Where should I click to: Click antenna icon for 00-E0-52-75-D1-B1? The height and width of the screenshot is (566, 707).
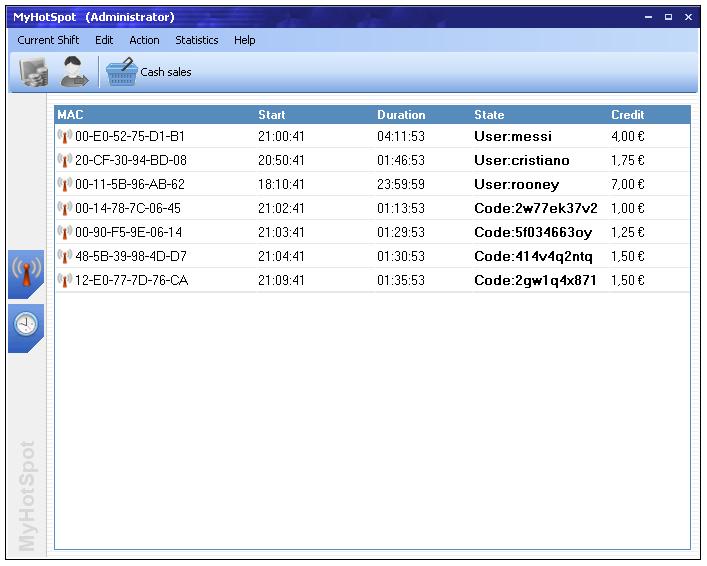64,136
